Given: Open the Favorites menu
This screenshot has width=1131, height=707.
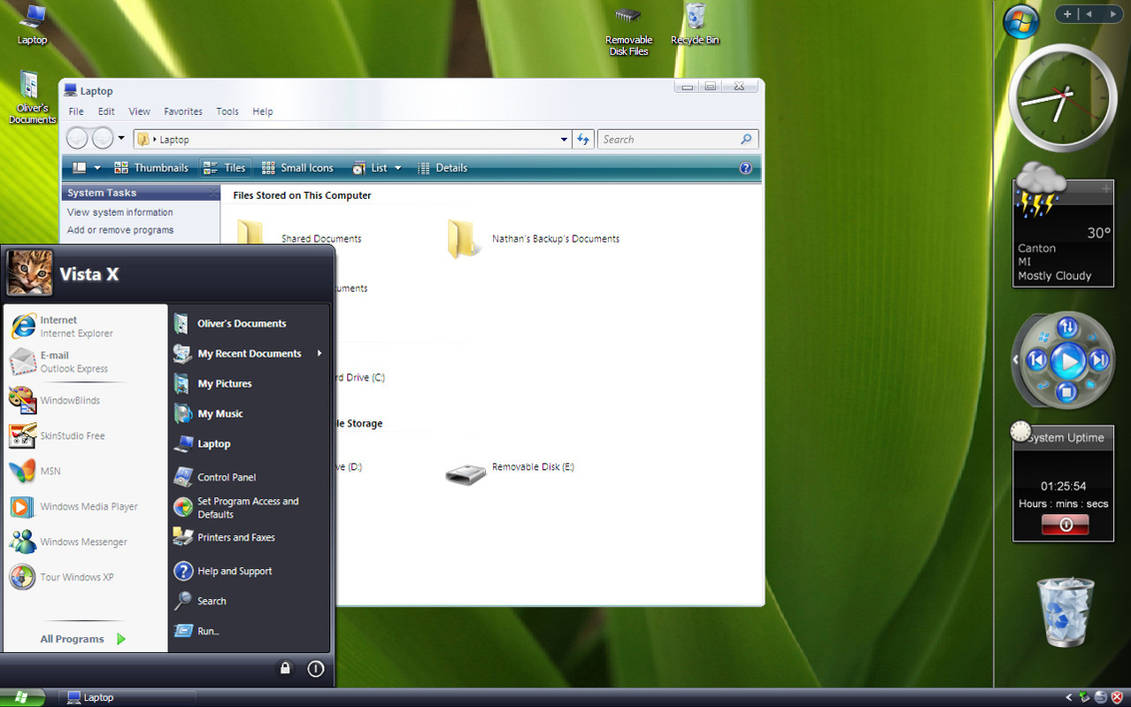Looking at the screenshot, I should [182, 111].
